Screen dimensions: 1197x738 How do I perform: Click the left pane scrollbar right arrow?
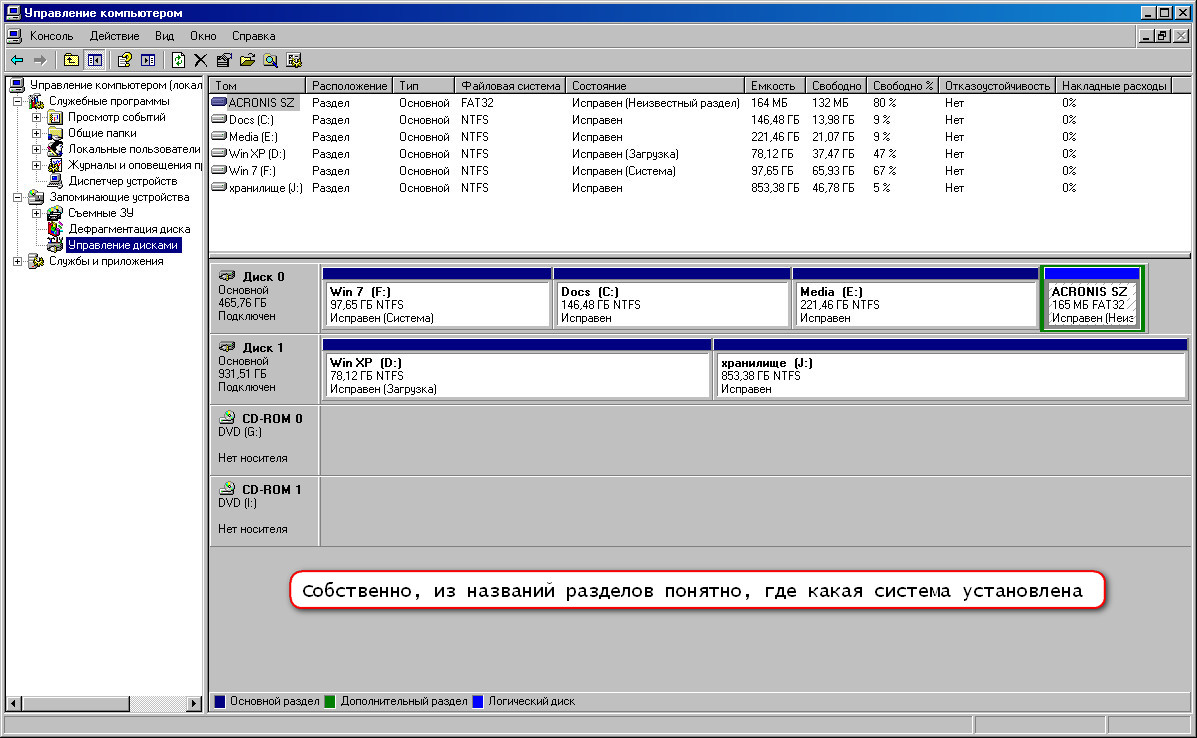(195, 702)
